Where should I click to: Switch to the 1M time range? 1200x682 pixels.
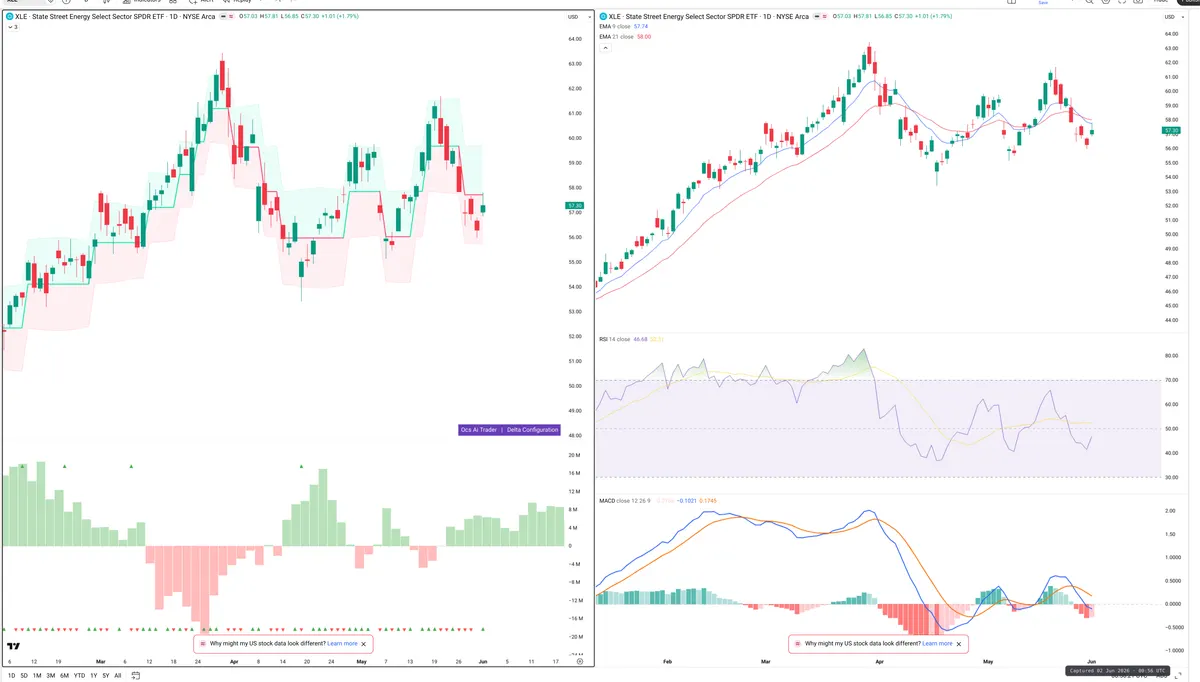pos(37,675)
